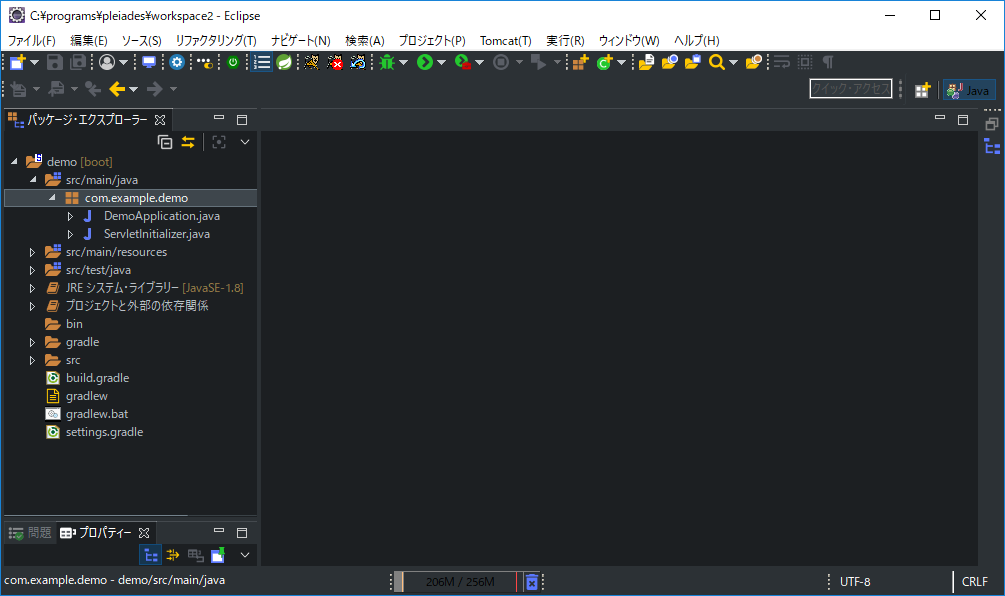The image size is (1005, 596).
Task: Close the パッケージ・エクスプローラー view tab
Action: [x=160, y=120]
